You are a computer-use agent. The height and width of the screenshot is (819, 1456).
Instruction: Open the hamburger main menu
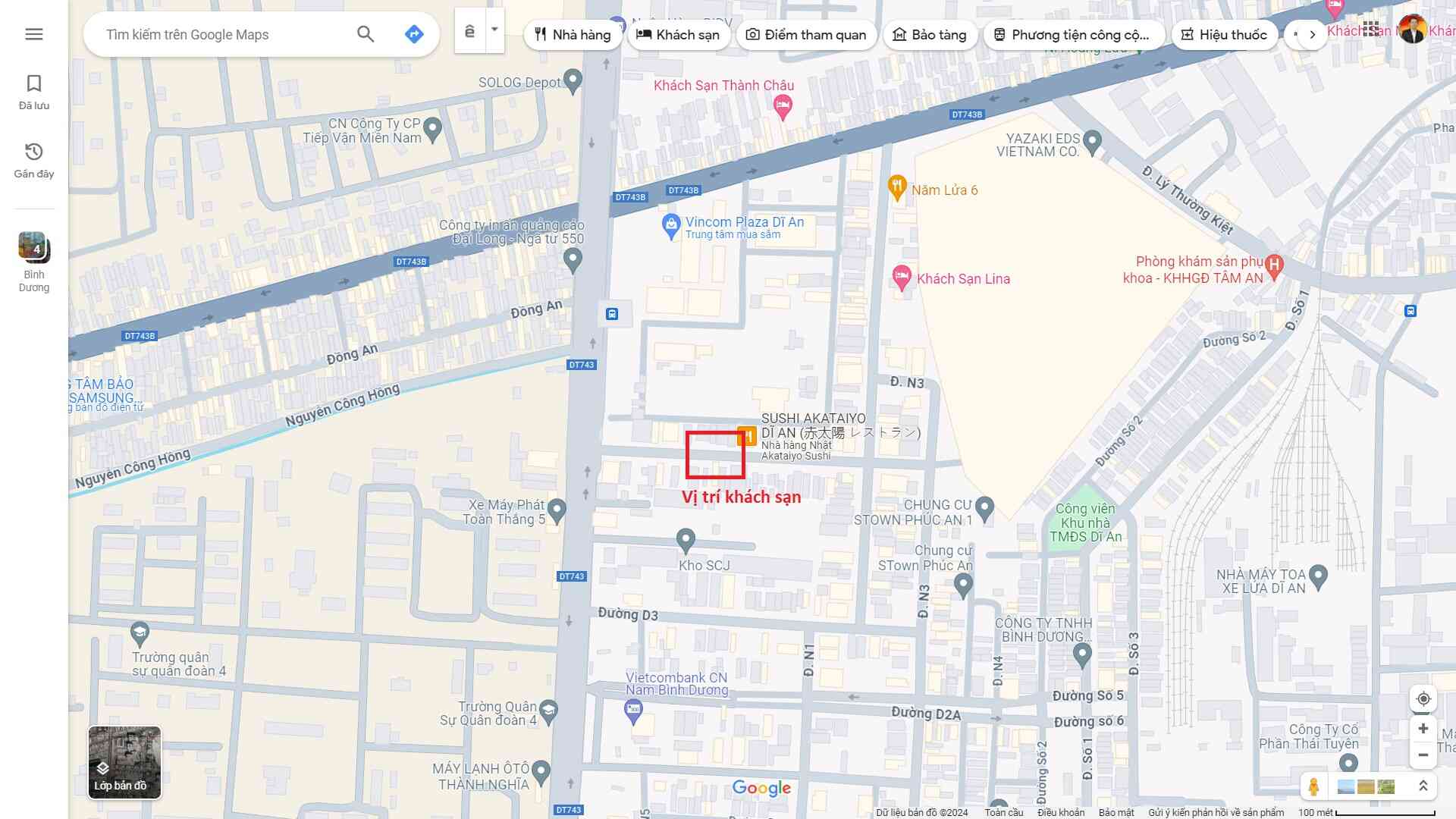coord(33,34)
